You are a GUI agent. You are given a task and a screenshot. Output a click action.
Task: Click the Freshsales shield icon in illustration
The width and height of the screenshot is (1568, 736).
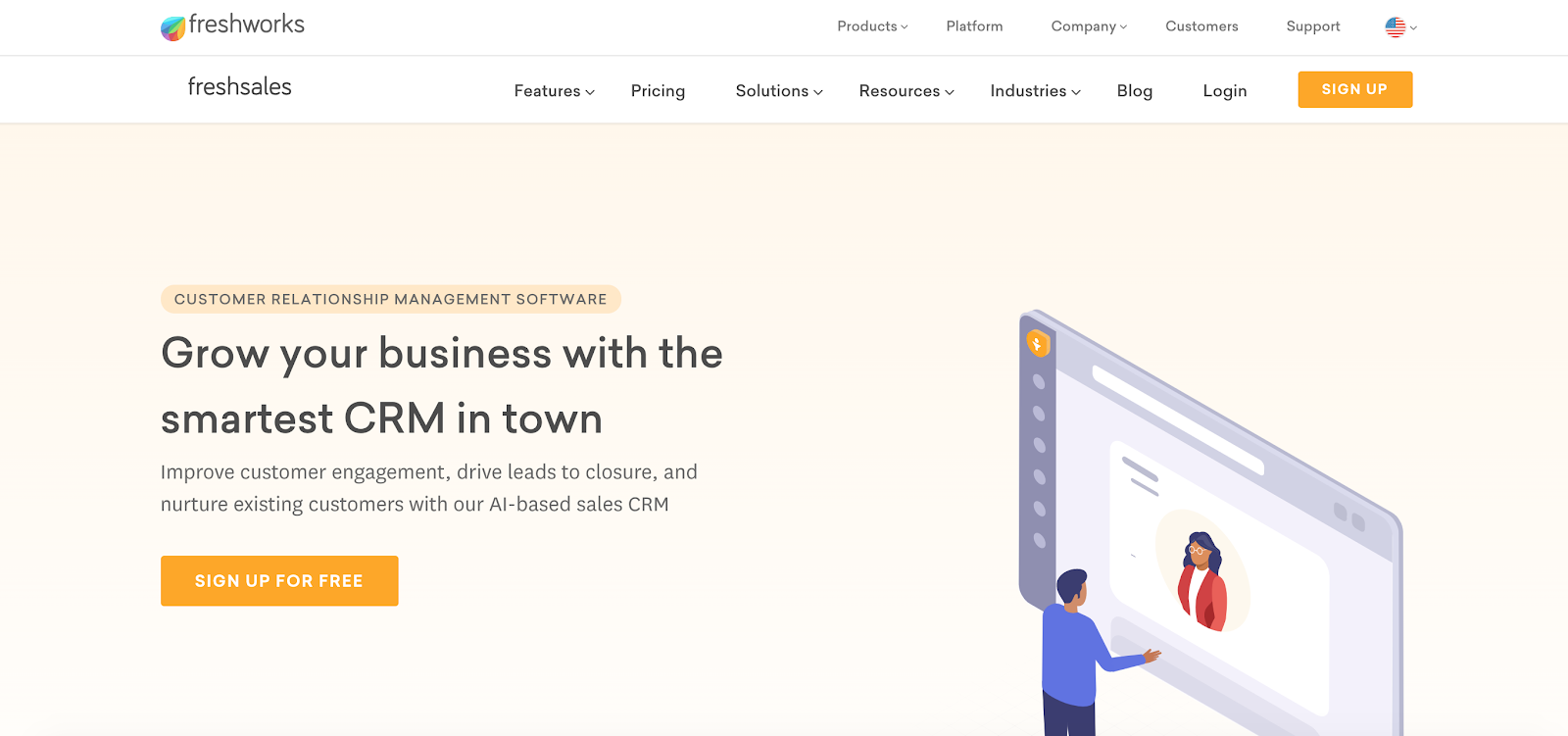pyautogui.click(x=1038, y=344)
